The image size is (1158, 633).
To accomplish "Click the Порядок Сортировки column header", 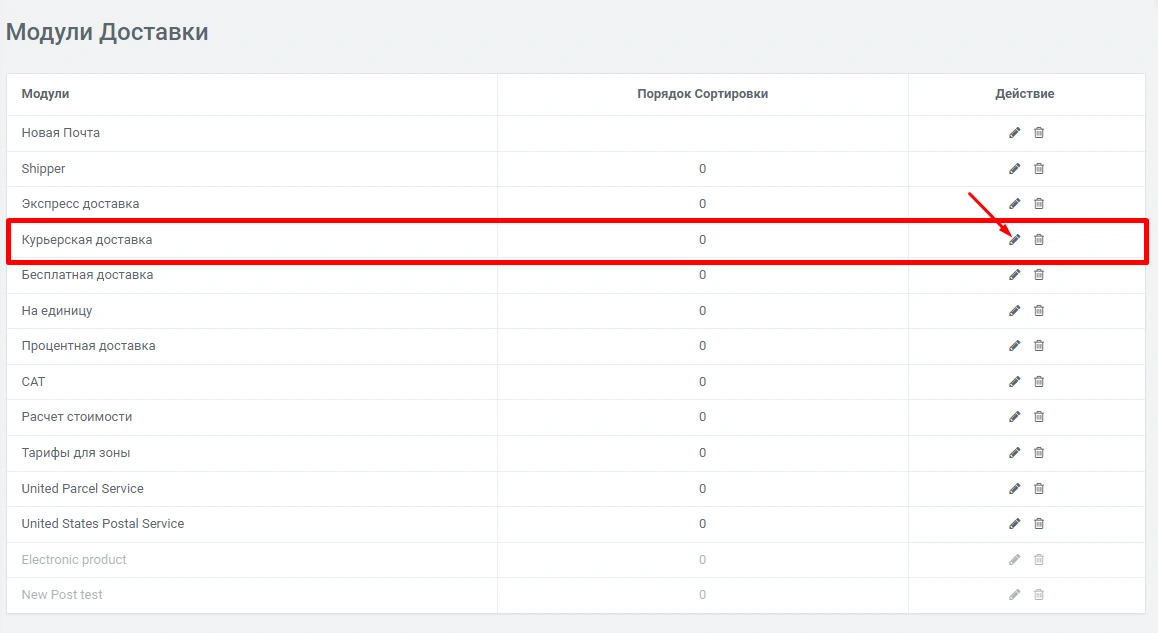I will [702, 94].
